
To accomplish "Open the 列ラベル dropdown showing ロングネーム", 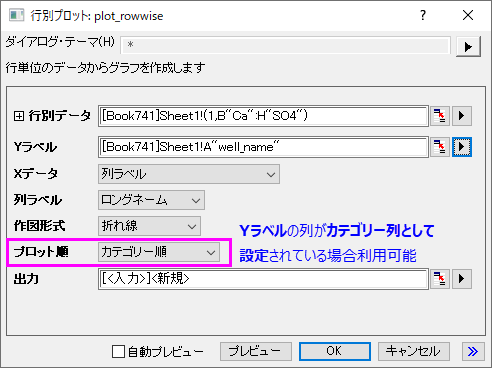I will [151, 200].
